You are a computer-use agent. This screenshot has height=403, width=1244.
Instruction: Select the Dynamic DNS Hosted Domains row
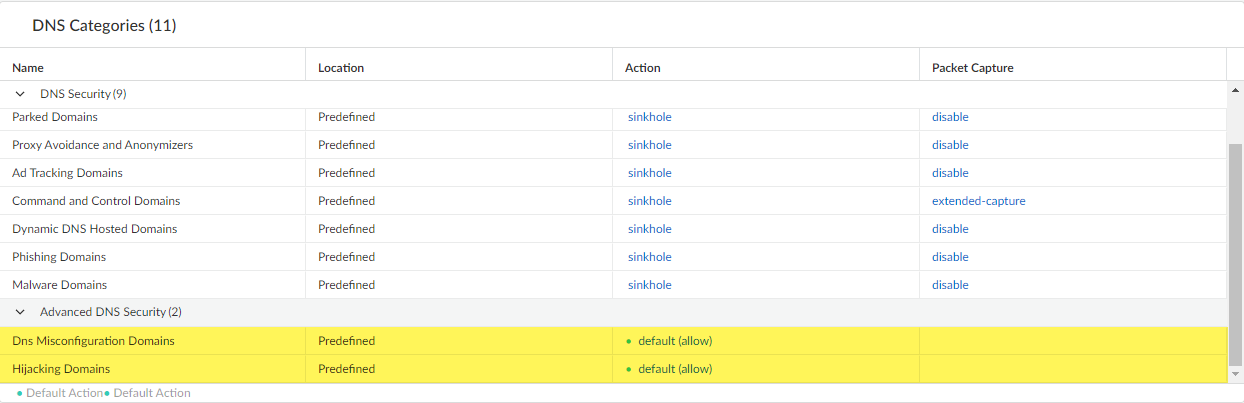click(94, 229)
